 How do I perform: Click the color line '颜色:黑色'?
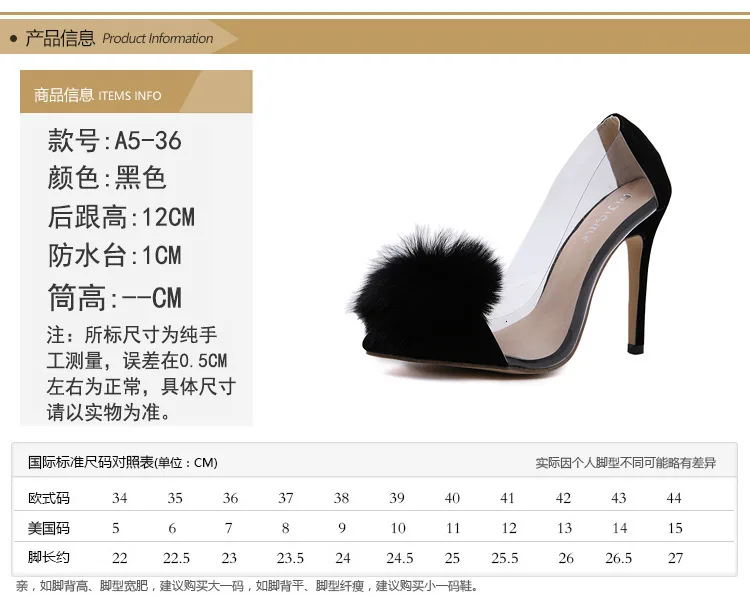coord(107,178)
